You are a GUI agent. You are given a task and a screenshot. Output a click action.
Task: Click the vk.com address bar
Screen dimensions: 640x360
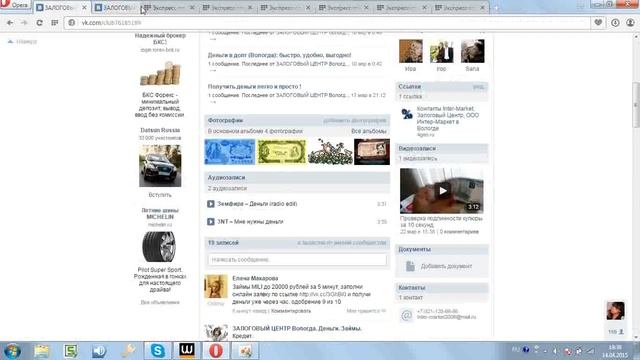327,23
